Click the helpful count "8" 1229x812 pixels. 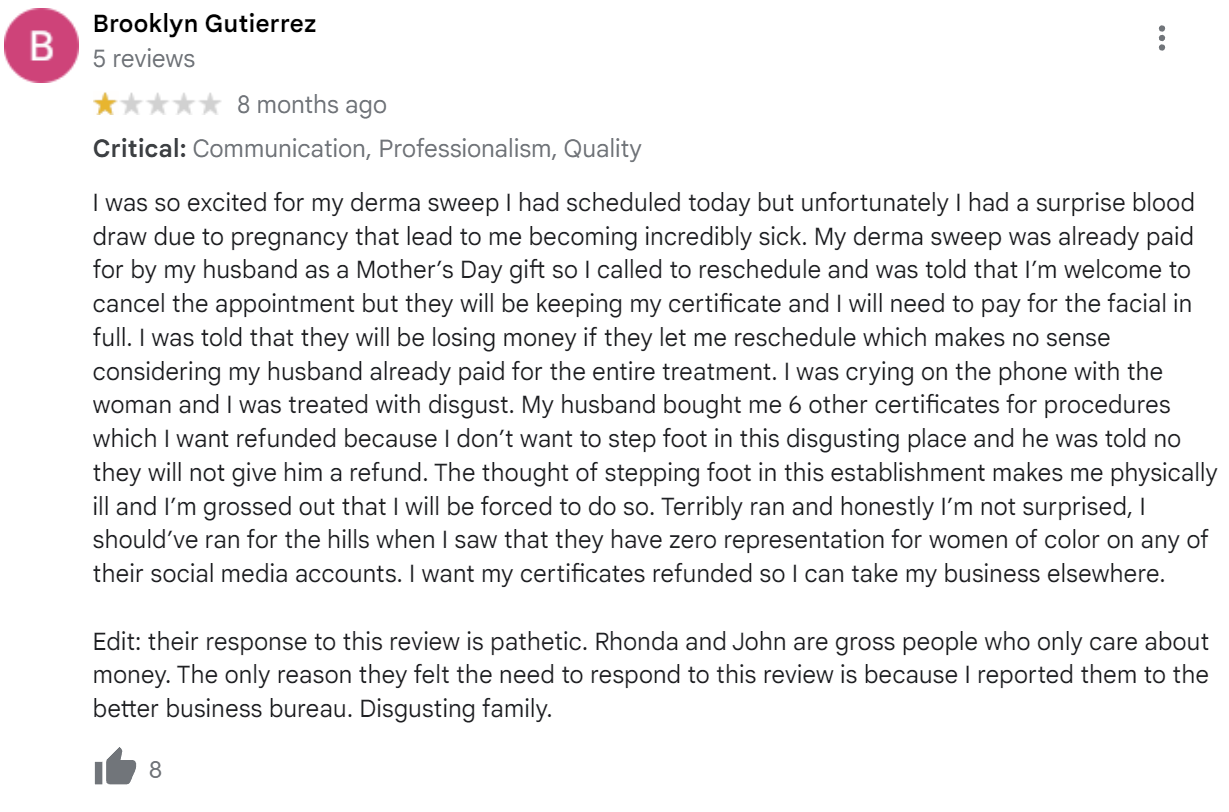[155, 770]
